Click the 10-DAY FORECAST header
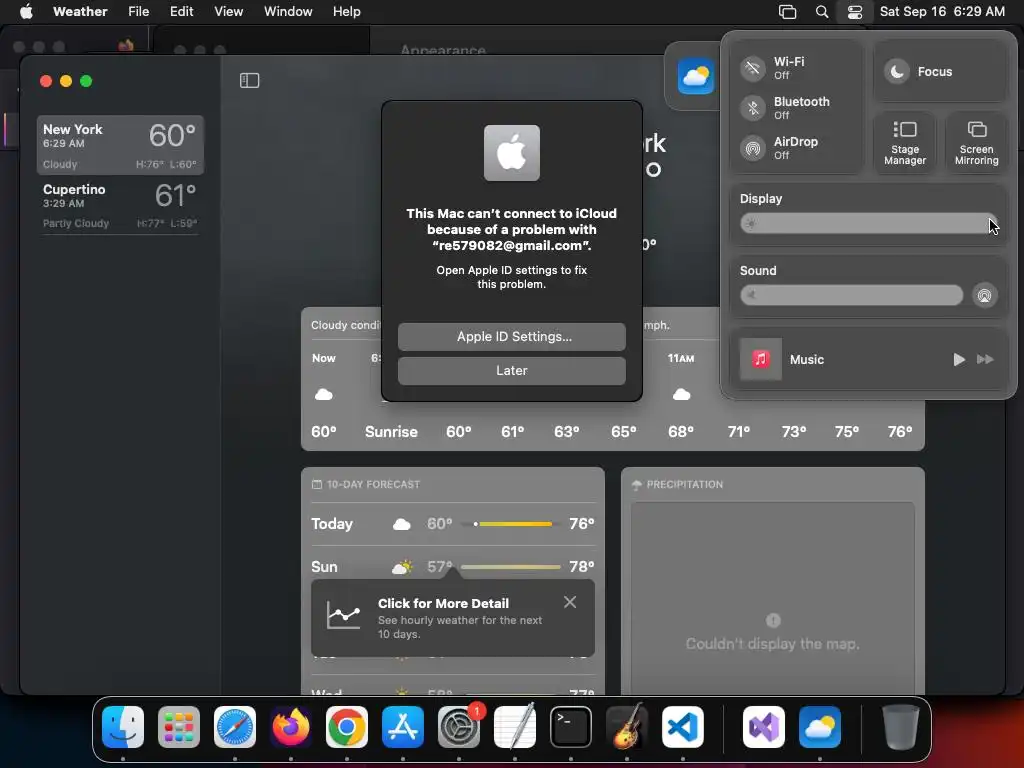Image resolution: width=1024 pixels, height=768 pixels. (366, 485)
